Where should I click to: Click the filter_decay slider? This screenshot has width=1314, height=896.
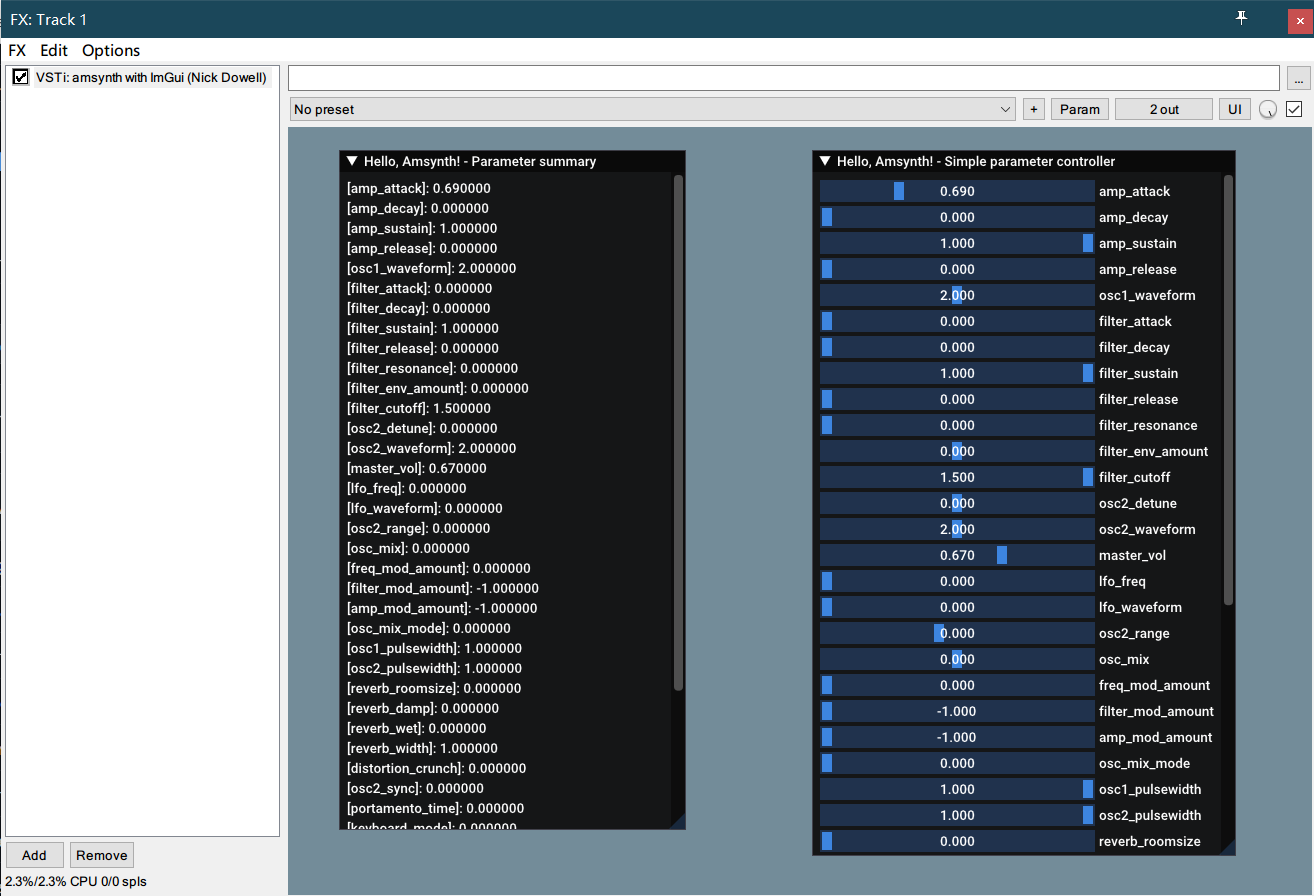click(x=957, y=347)
